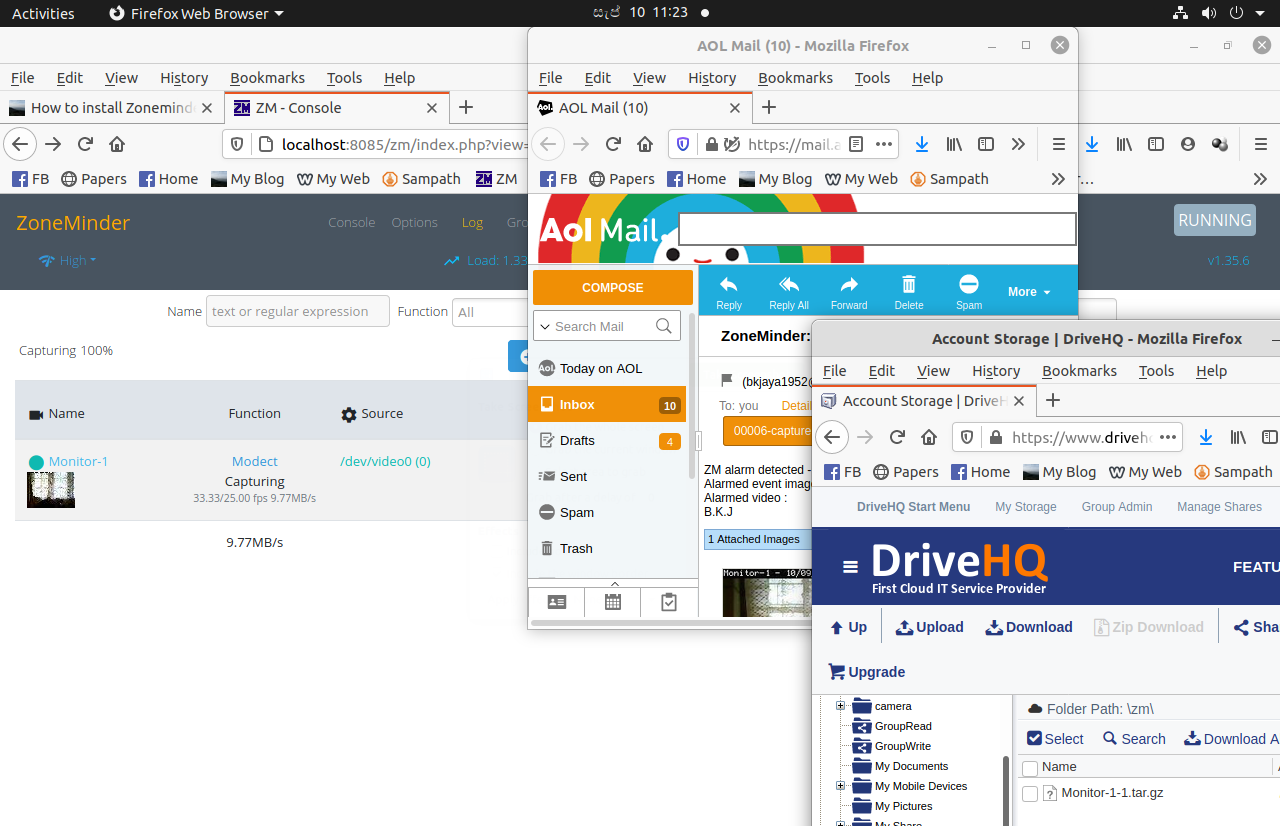Image resolution: width=1280 pixels, height=826 pixels.
Task: Expand My Mobile Devices in DriveHQ tree
Action: click(x=841, y=786)
